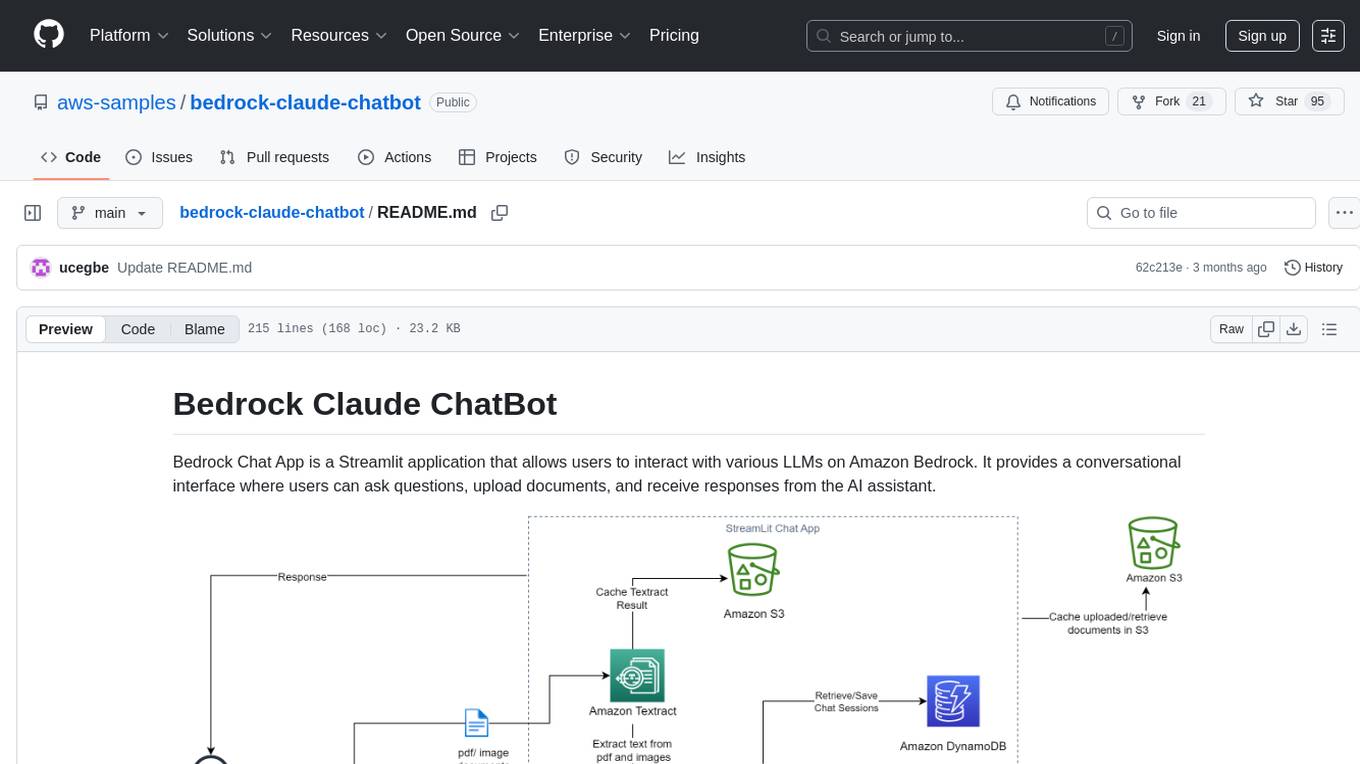Open commit 62c213e
Image resolution: width=1360 pixels, height=764 pixels.
(1159, 268)
